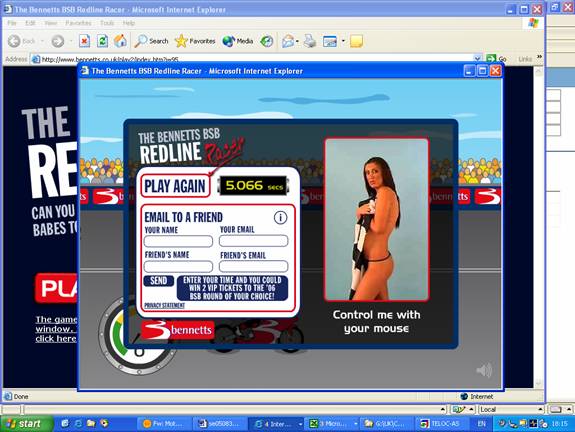Open the Favorites menu
The height and width of the screenshot is (432, 575).
pyautogui.click(x=78, y=23)
